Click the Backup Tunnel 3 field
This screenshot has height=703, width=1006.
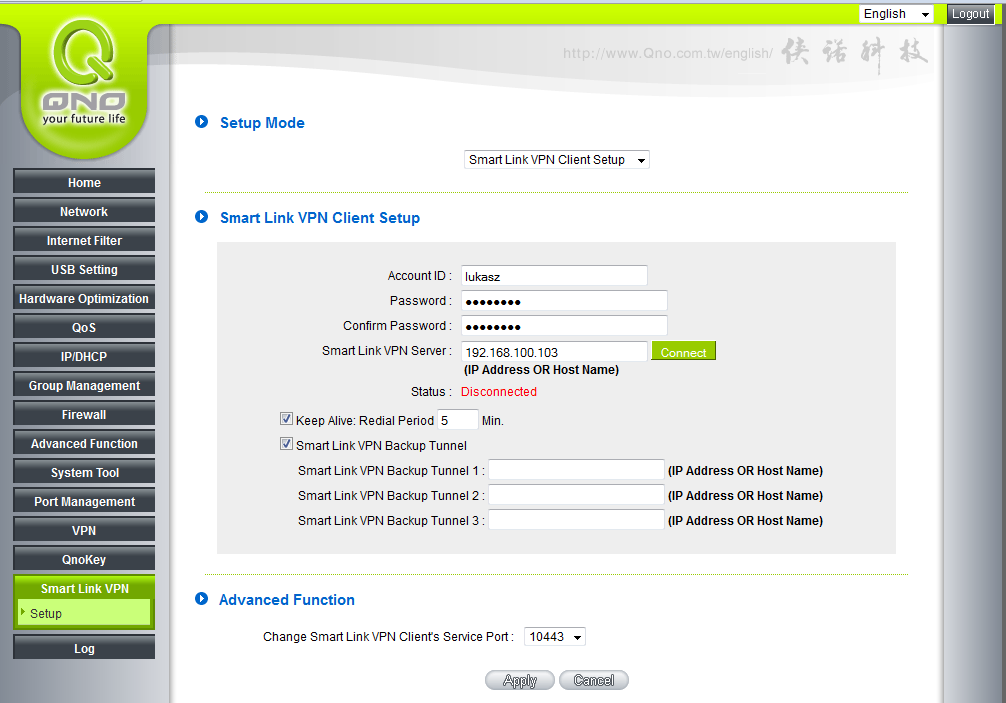[576, 520]
